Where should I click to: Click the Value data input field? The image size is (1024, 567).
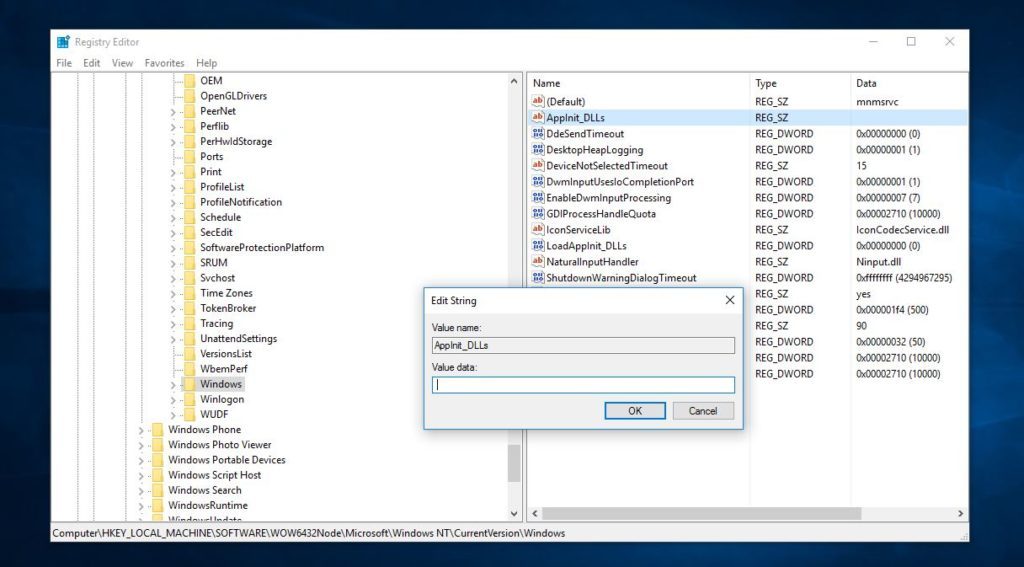(583, 385)
